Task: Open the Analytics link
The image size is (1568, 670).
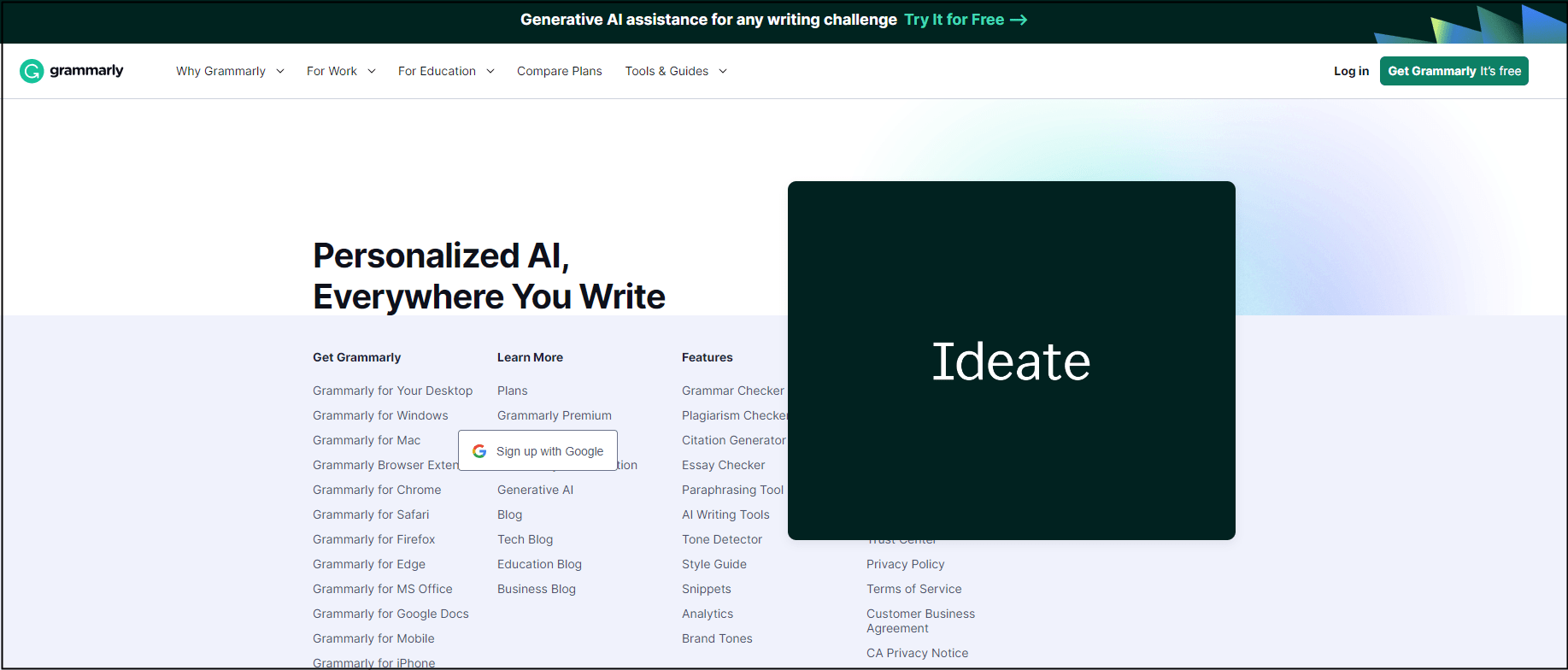Action: 708,614
